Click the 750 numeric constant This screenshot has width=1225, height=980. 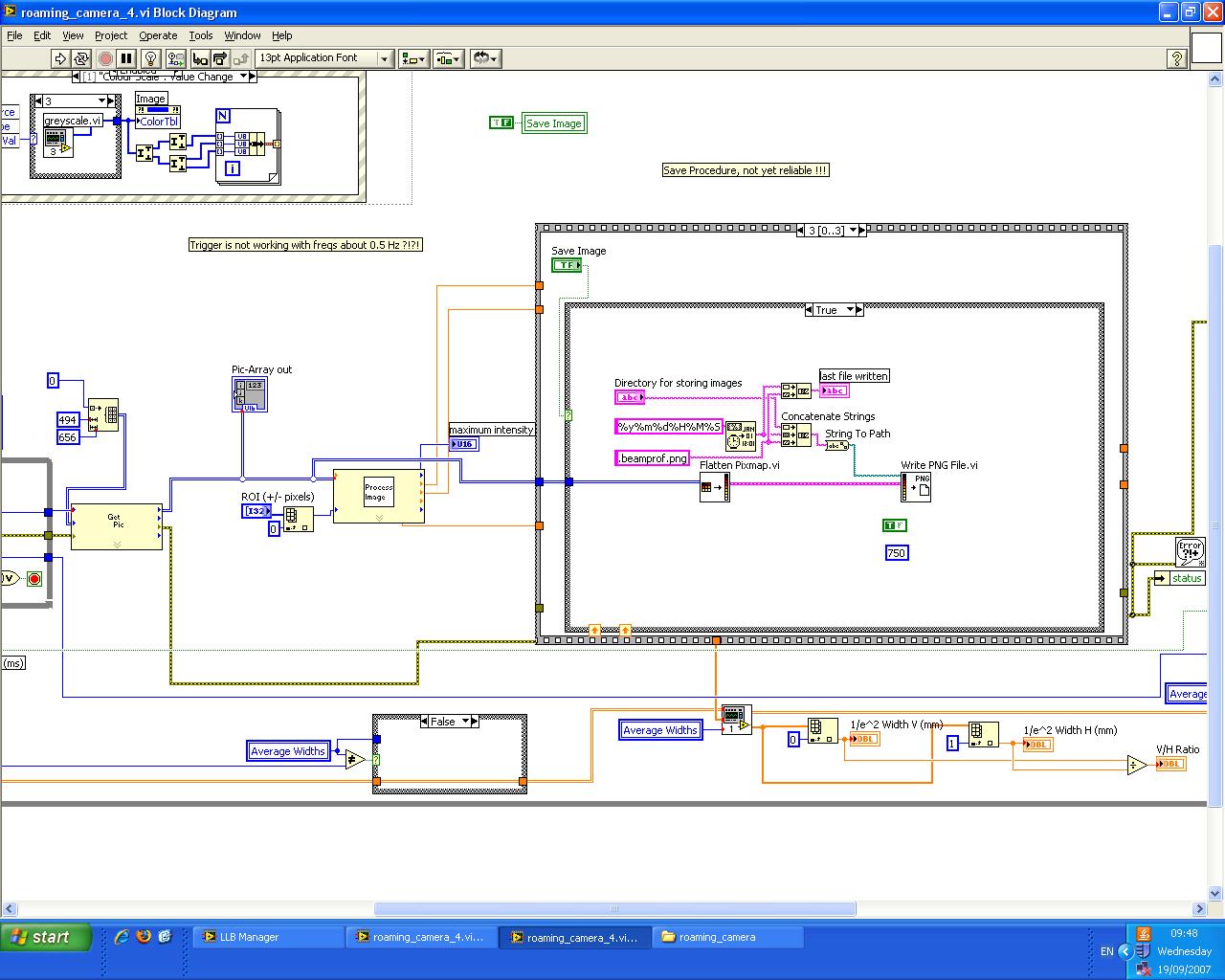[x=897, y=553]
